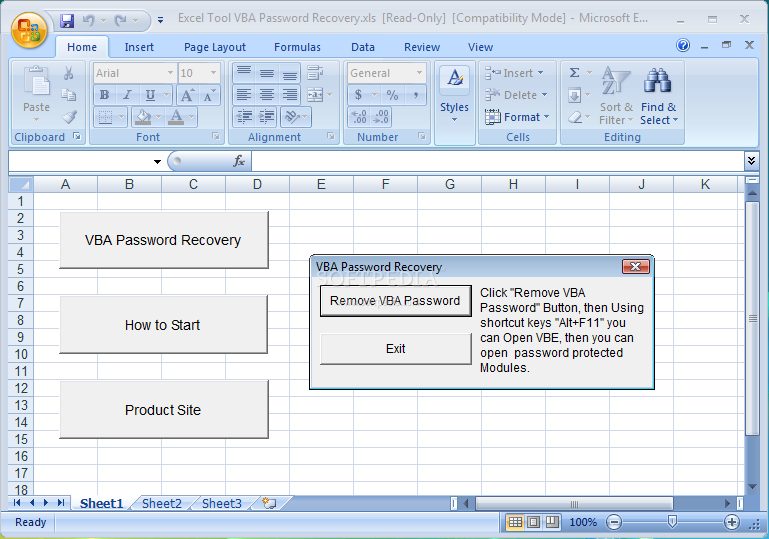Apply comma style number format
769x539 pixels.
[x=415, y=95]
